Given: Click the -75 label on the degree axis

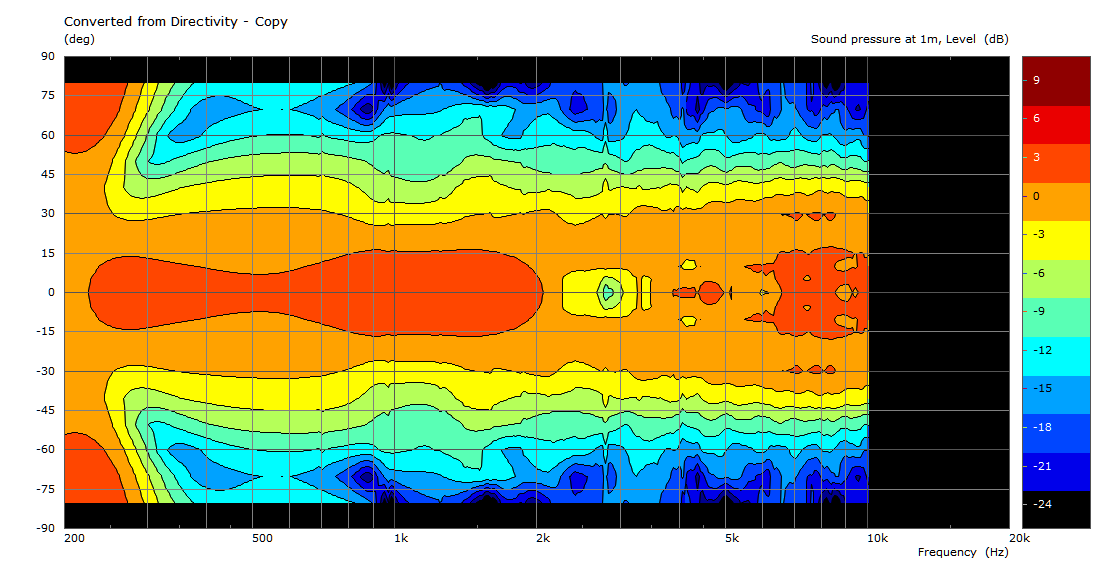Looking at the screenshot, I should (x=45, y=488).
